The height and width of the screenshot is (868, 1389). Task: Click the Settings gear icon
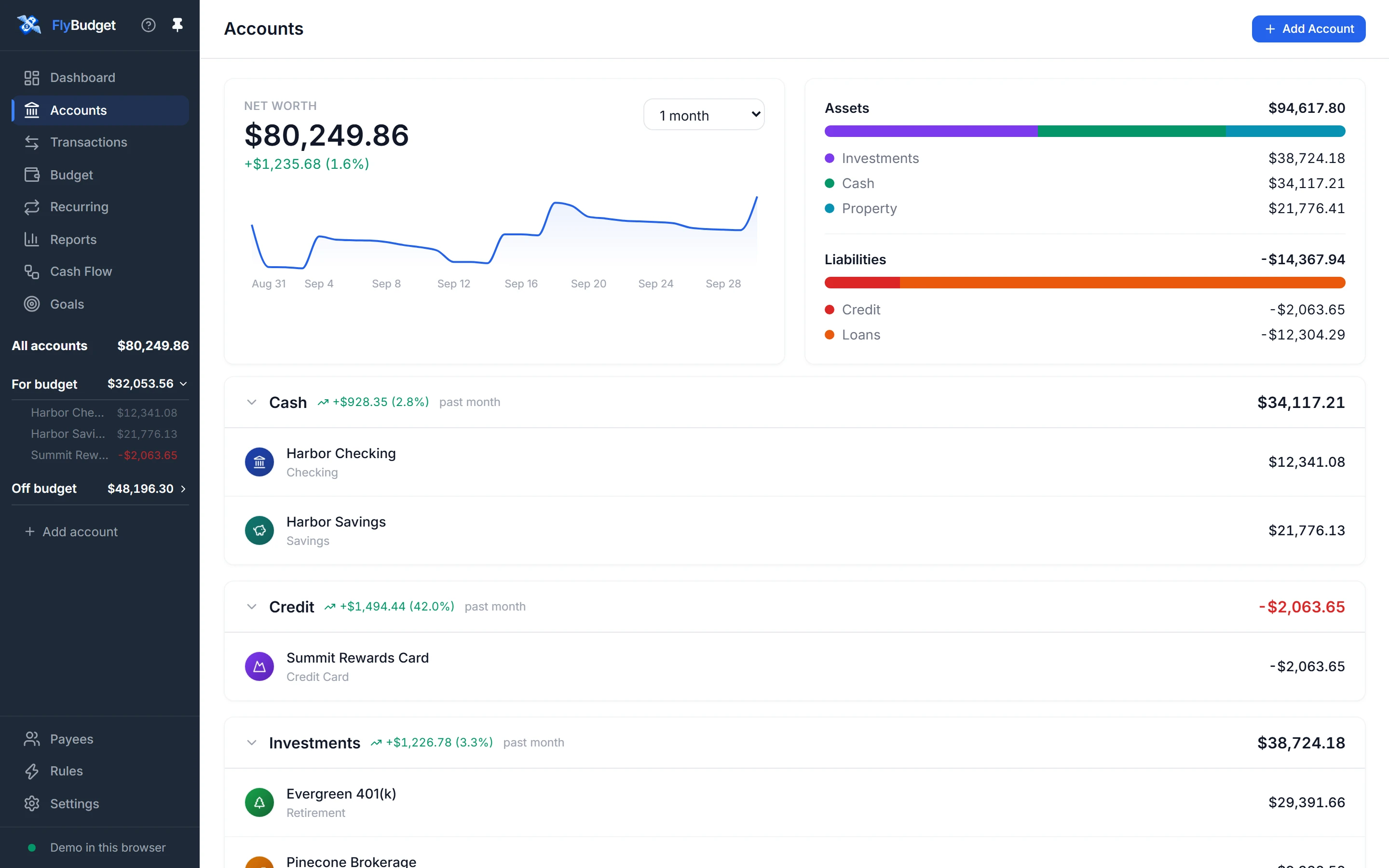click(x=31, y=804)
